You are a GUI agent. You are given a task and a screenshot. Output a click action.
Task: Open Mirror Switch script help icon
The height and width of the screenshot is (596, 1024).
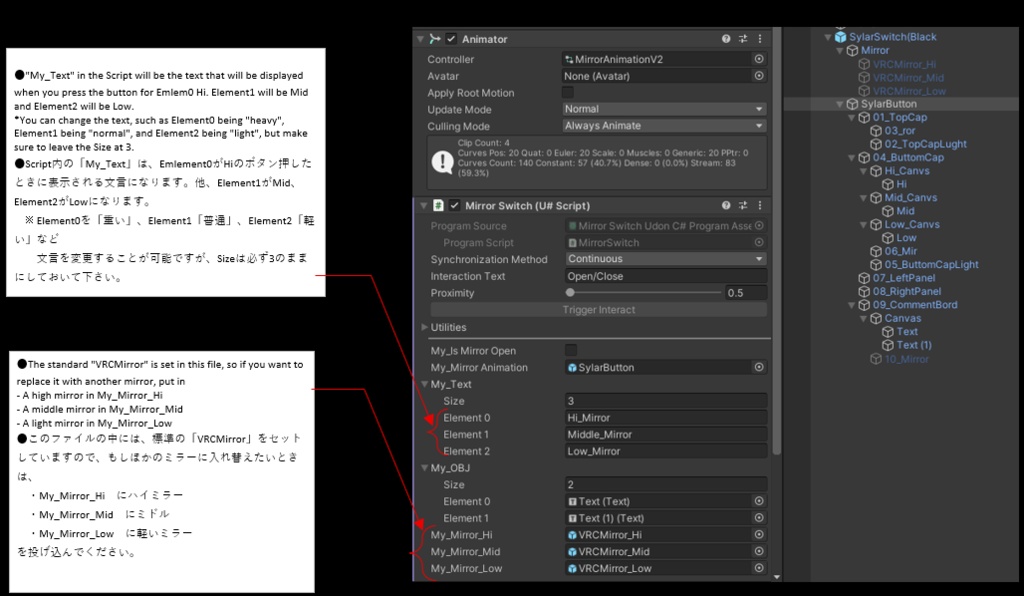coord(726,205)
